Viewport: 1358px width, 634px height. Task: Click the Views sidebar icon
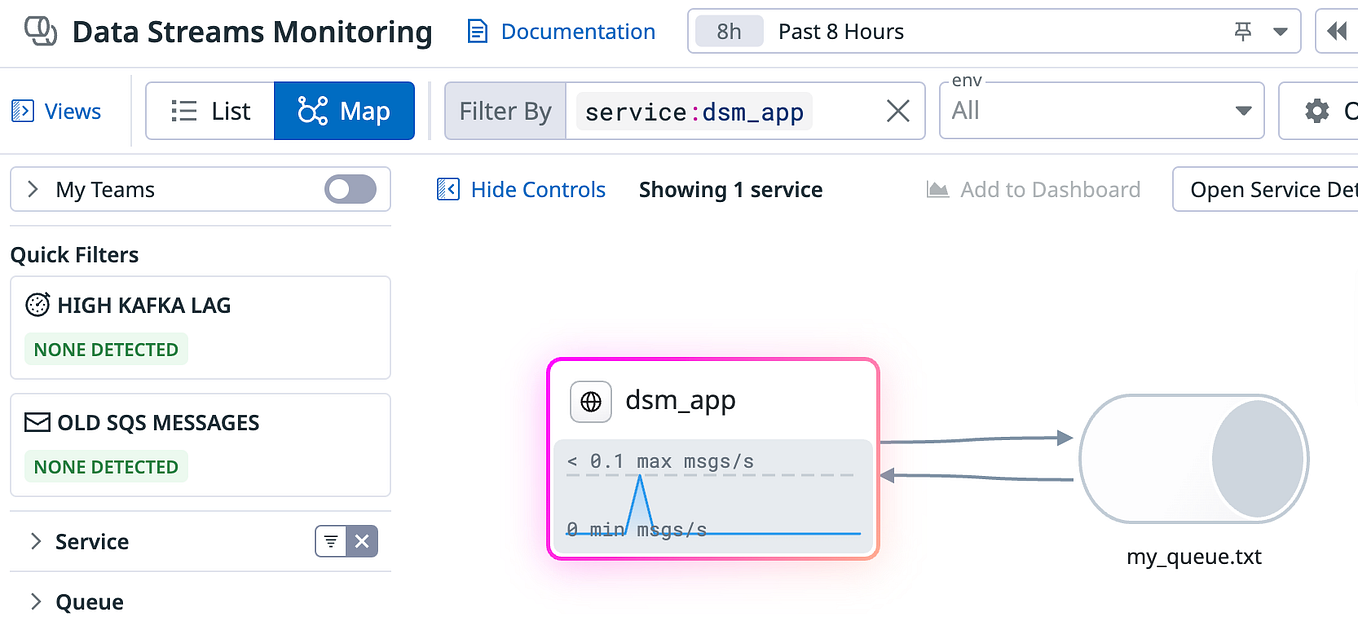coord(20,111)
